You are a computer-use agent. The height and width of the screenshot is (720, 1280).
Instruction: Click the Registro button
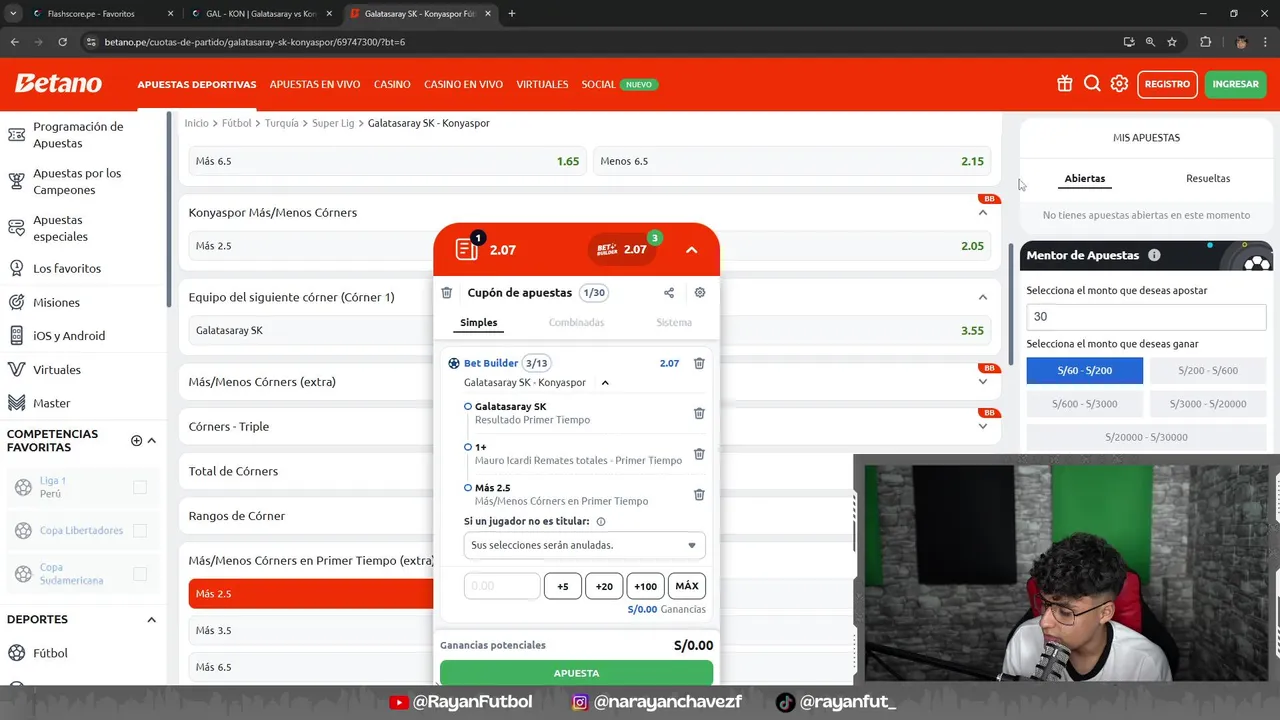tap(1167, 84)
